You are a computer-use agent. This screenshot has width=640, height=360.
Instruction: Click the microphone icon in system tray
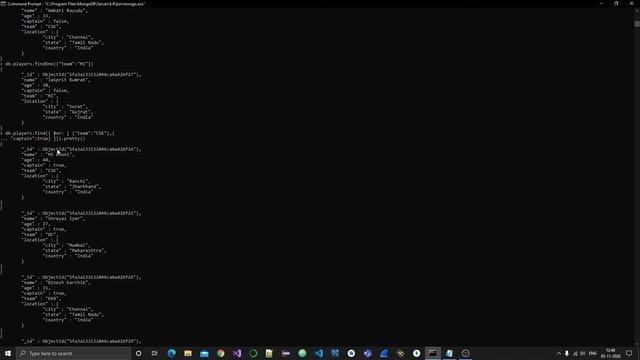[x=567, y=353]
